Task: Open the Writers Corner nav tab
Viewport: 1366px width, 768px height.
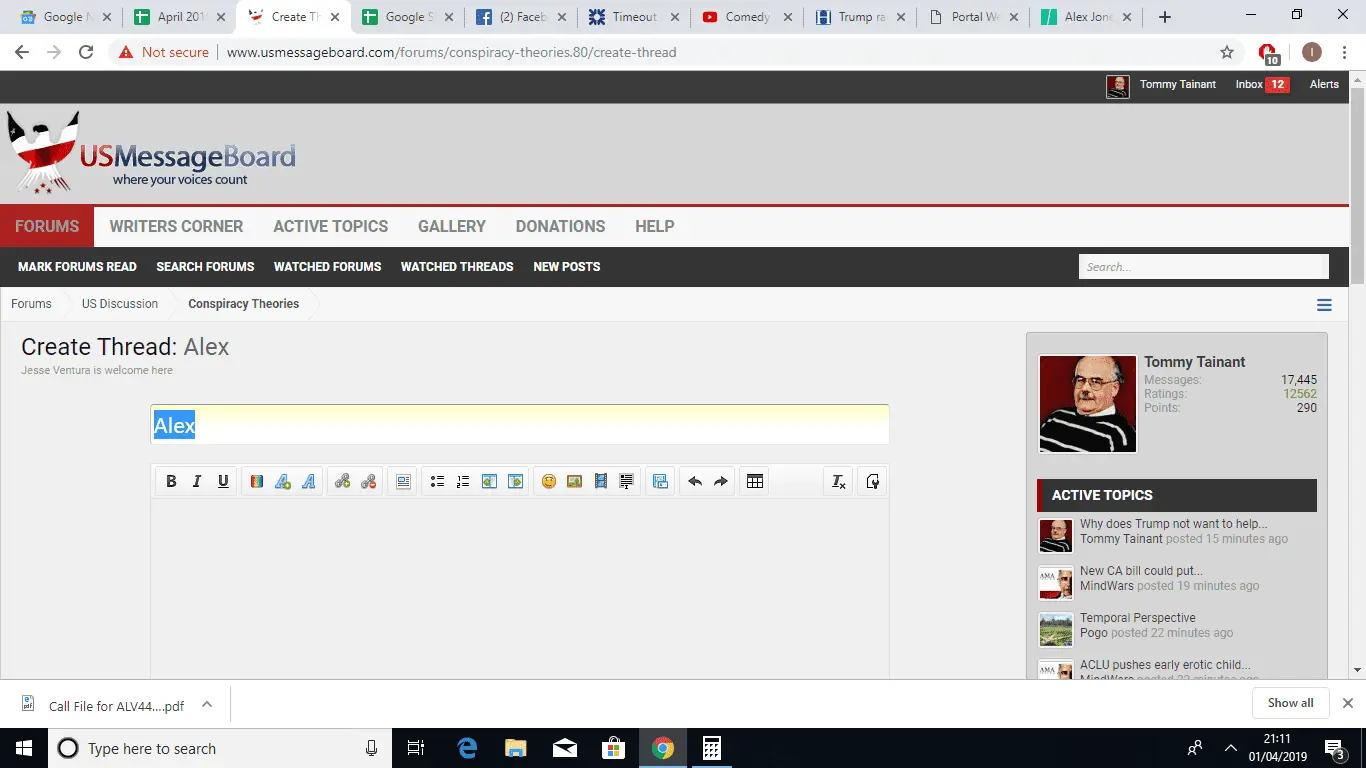Action: pos(176,226)
